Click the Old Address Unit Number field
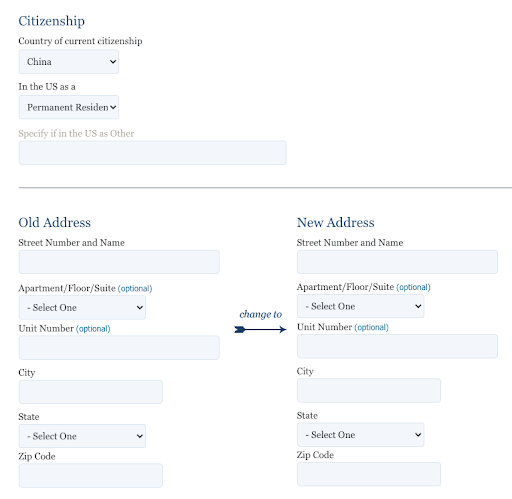The width and height of the screenshot is (512, 499). 119,348
